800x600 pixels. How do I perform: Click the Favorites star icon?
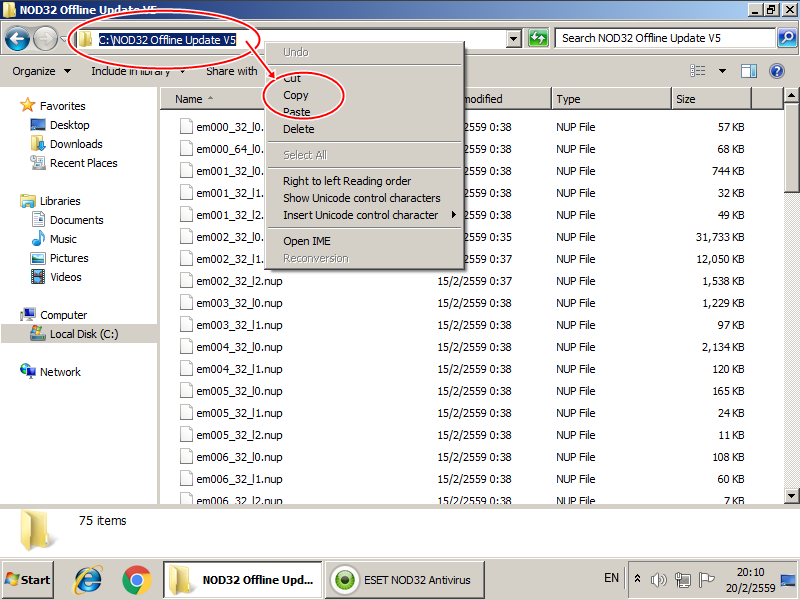(28, 105)
